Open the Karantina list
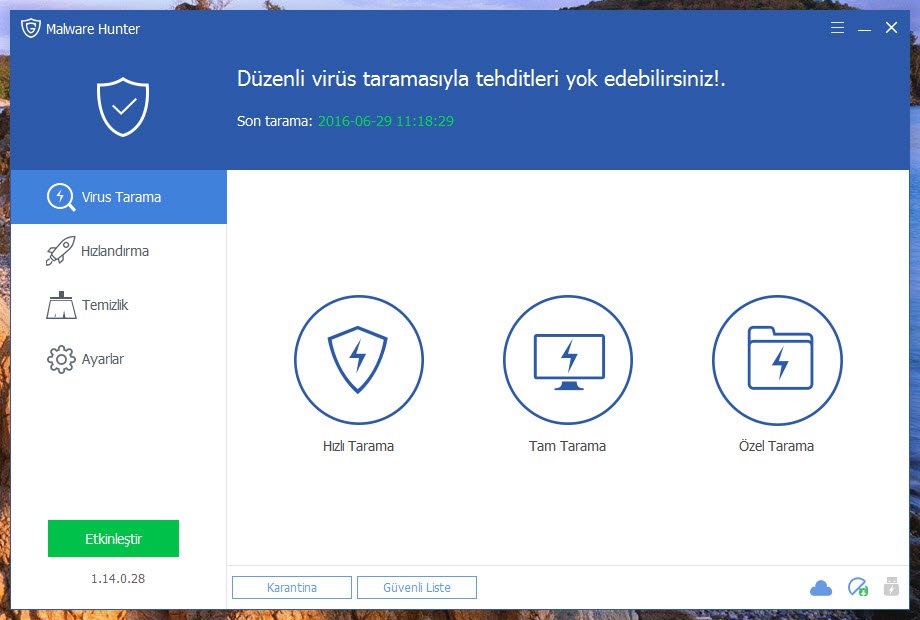The height and width of the screenshot is (620, 920). point(292,587)
